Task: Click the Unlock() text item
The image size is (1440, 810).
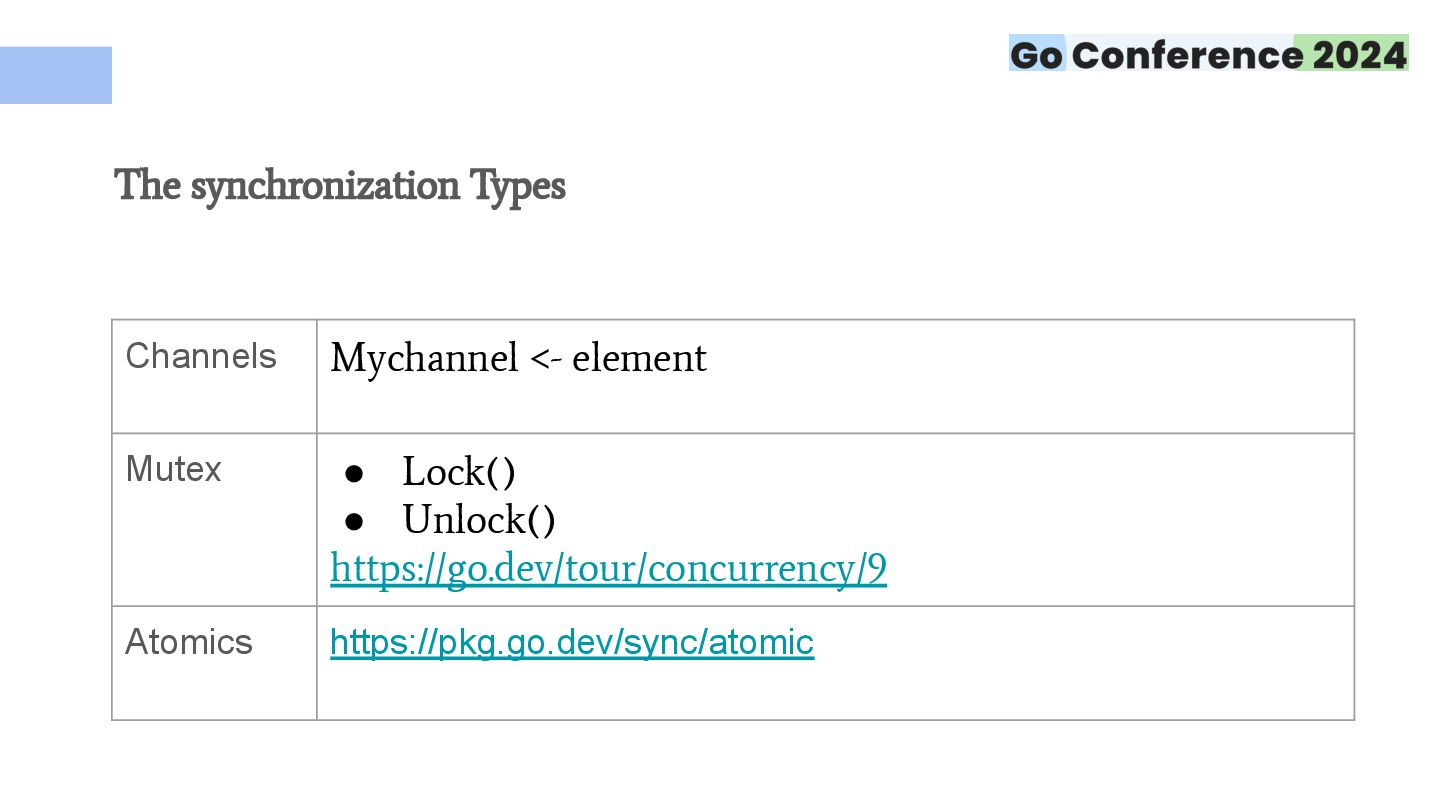Action: (x=479, y=520)
